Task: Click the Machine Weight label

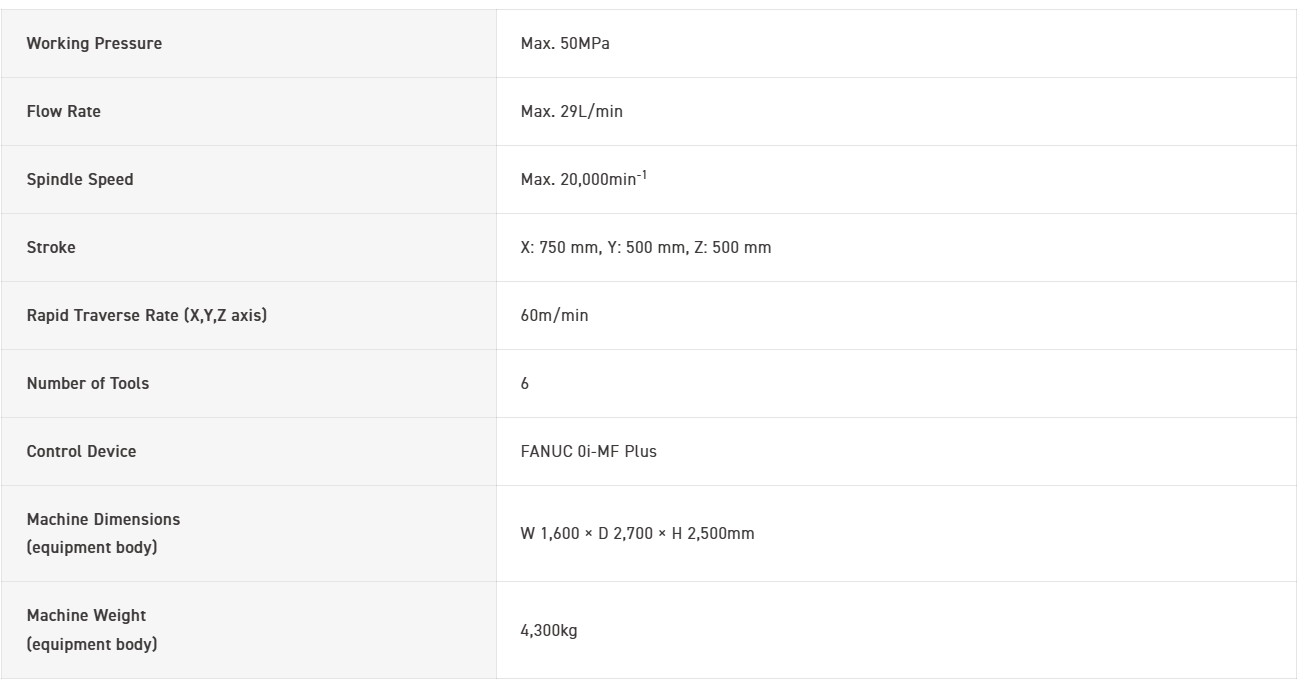Action: pyautogui.click(x=86, y=616)
